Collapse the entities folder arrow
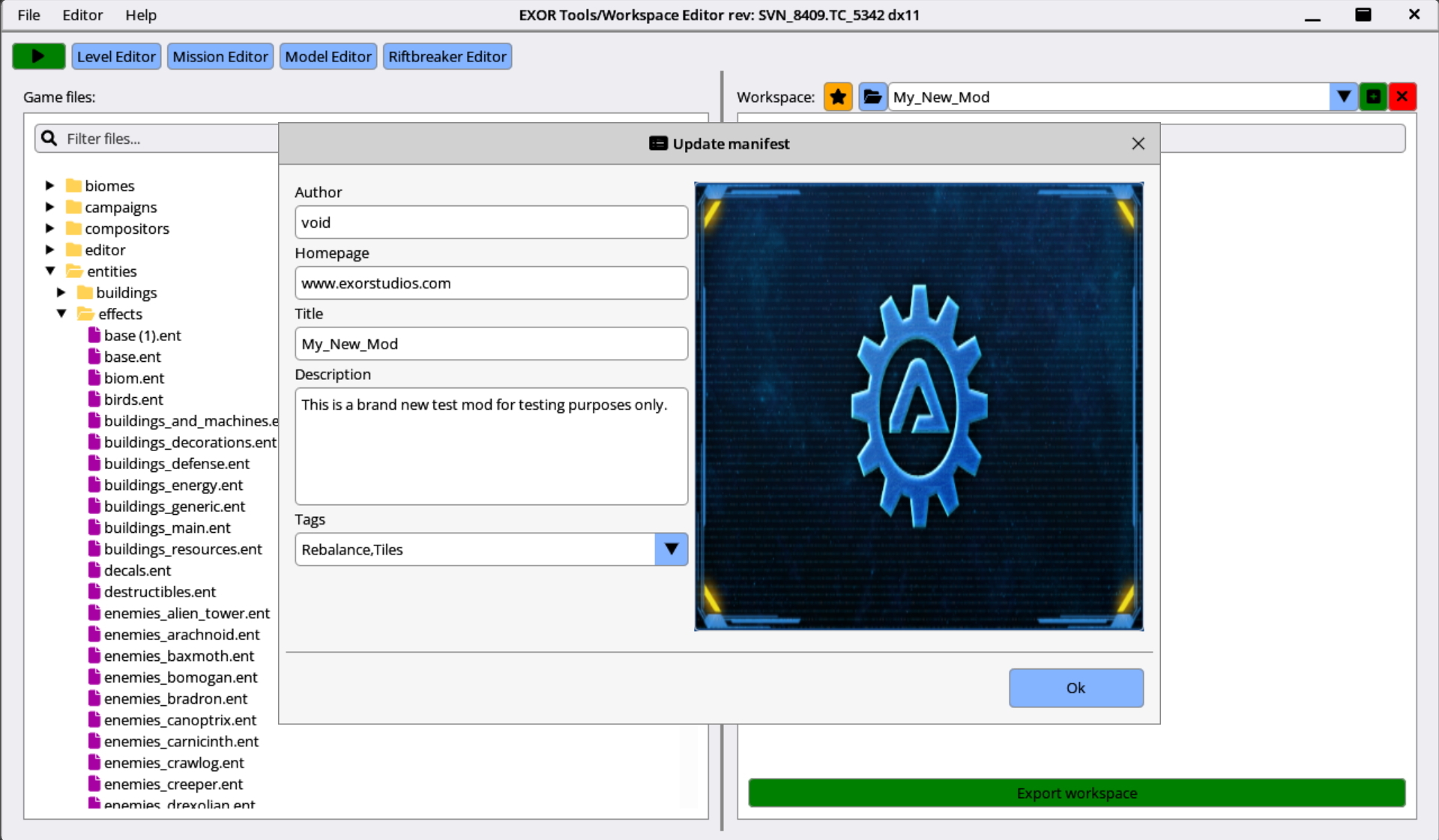Screen dimensions: 1439x840 tap(50, 271)
